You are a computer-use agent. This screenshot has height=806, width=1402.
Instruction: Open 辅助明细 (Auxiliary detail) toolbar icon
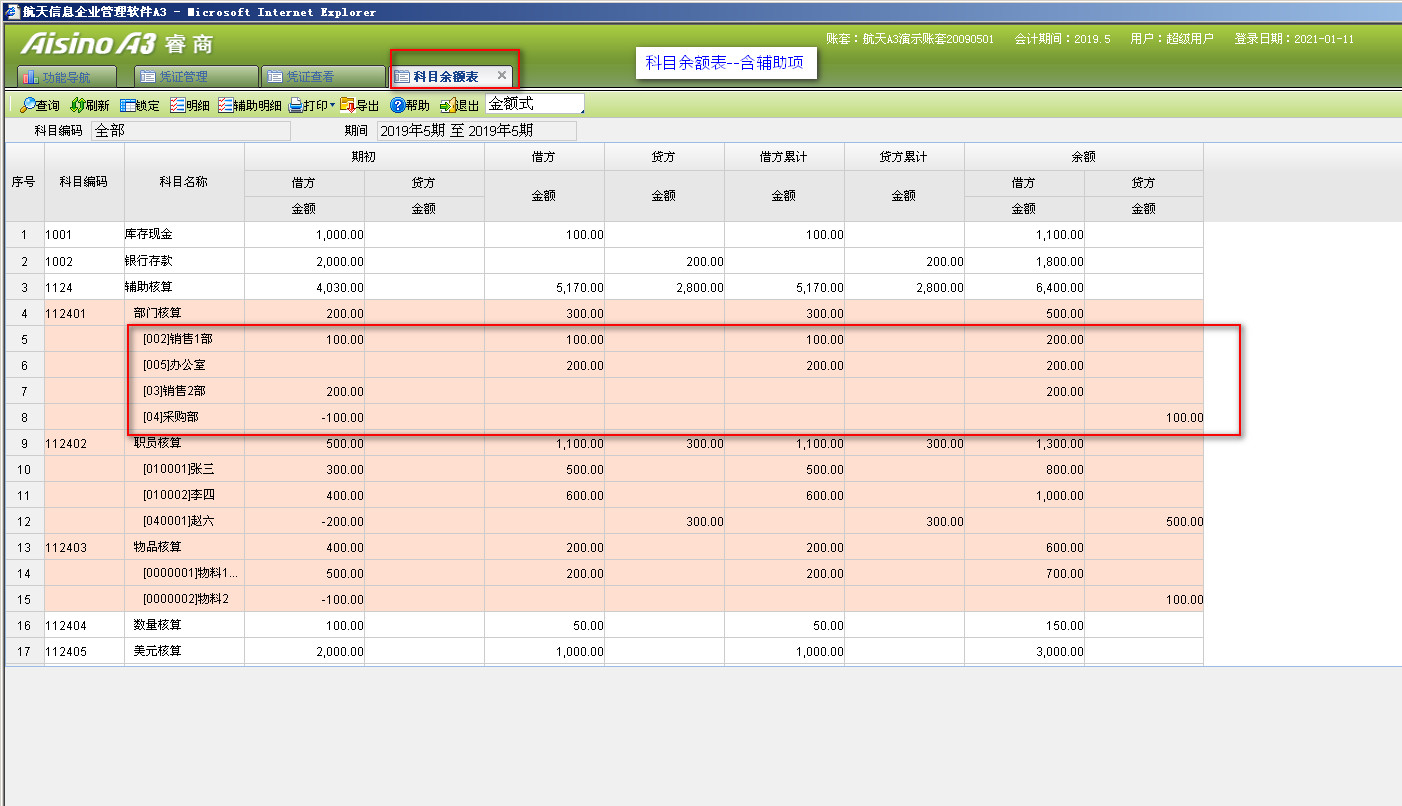[x=225, y=105]
